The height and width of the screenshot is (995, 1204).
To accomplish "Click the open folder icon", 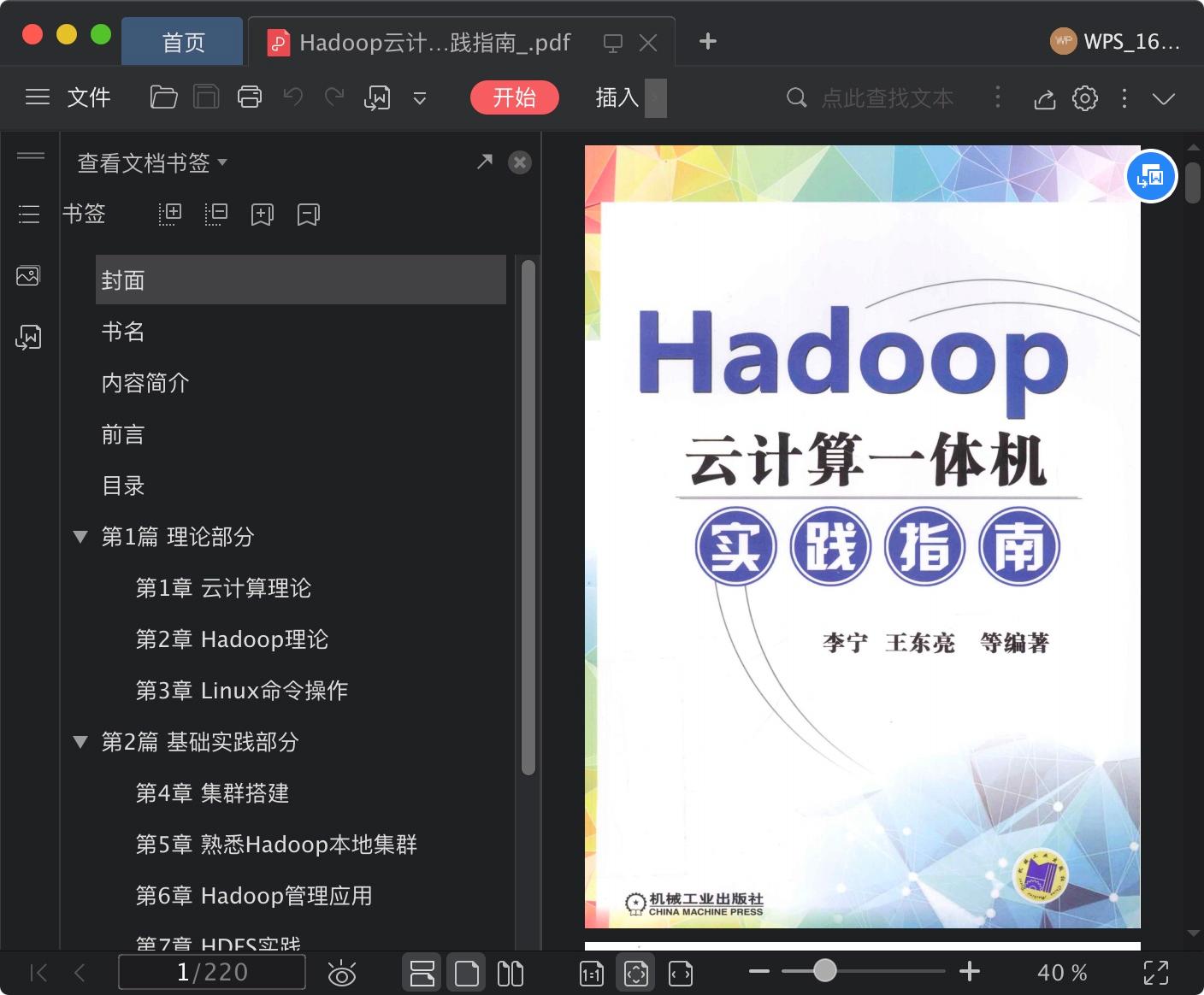I will pyautogui.click(x=163, y=97).
